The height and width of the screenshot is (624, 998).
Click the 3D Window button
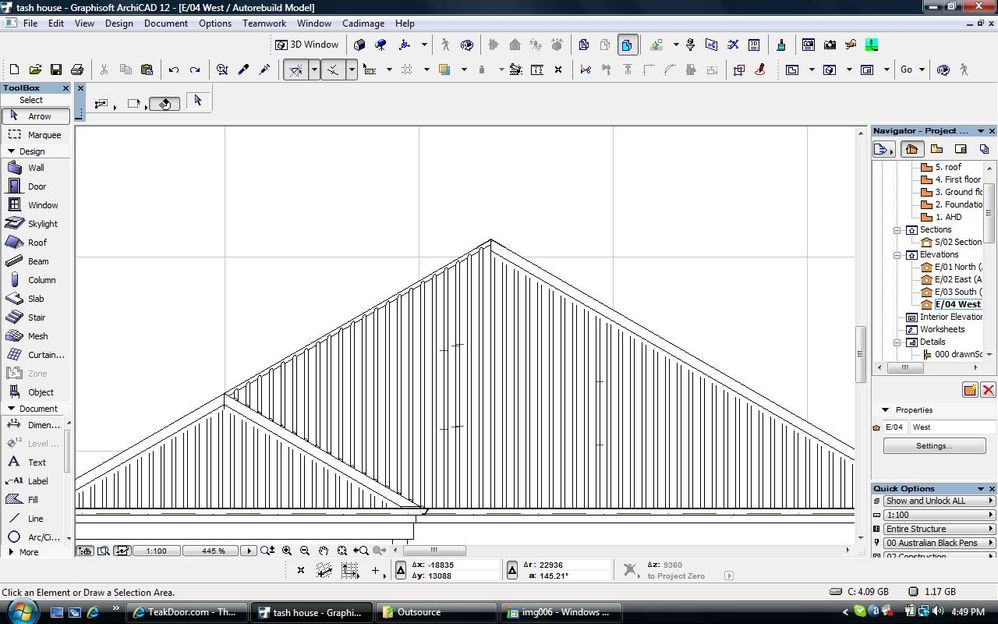tap(307, 44)
